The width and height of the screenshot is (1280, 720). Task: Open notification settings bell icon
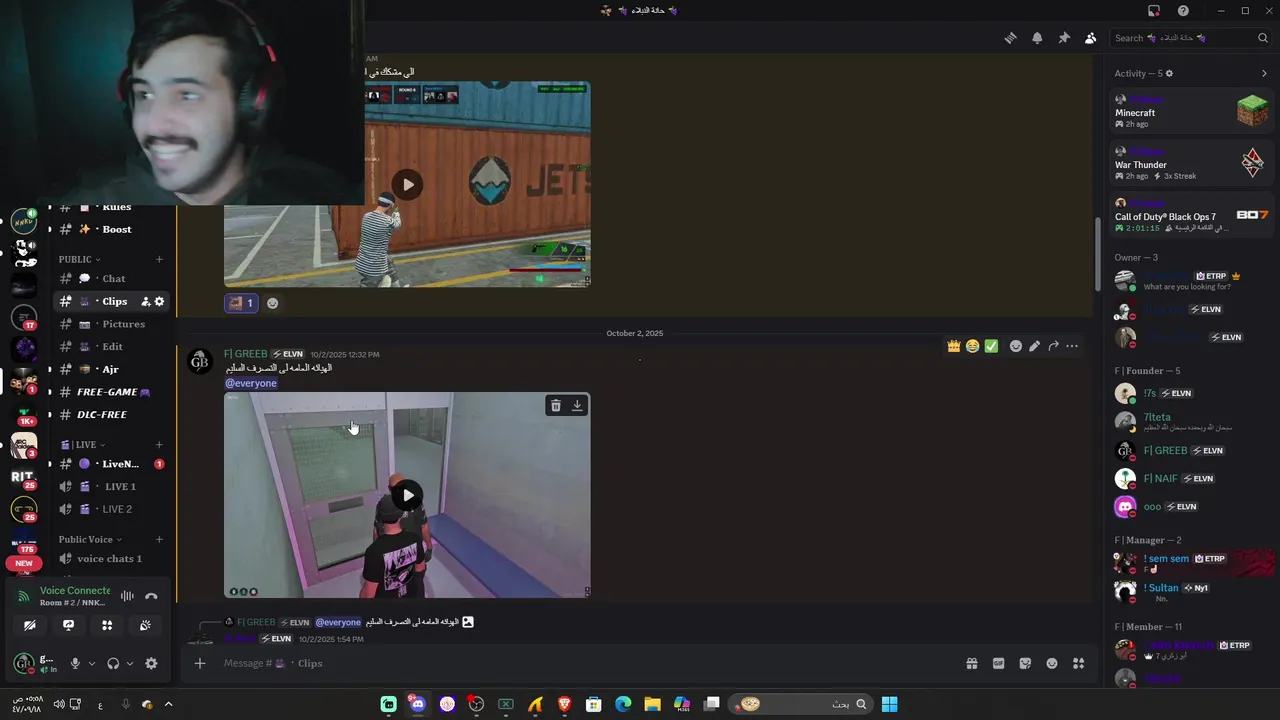pyautogui.click(x=1037, y=38)
